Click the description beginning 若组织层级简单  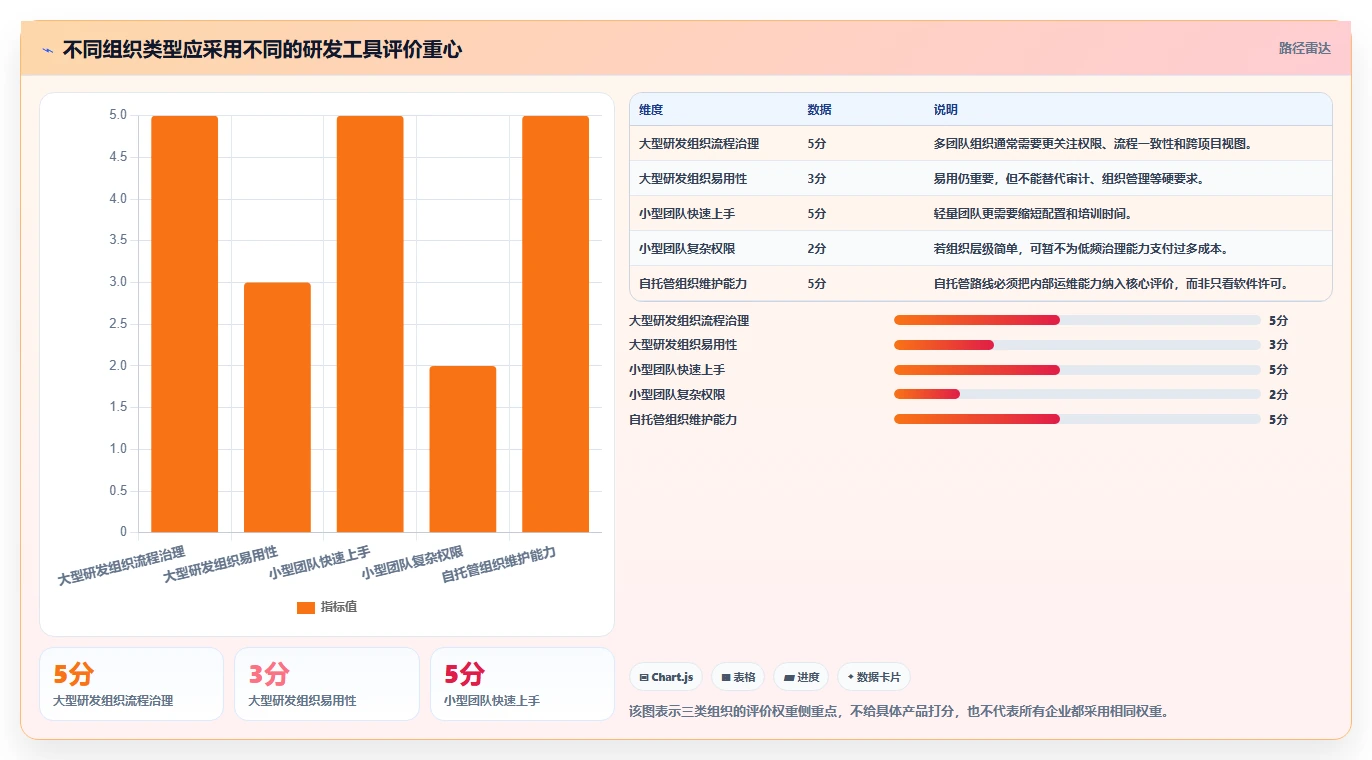point(1081,249)
